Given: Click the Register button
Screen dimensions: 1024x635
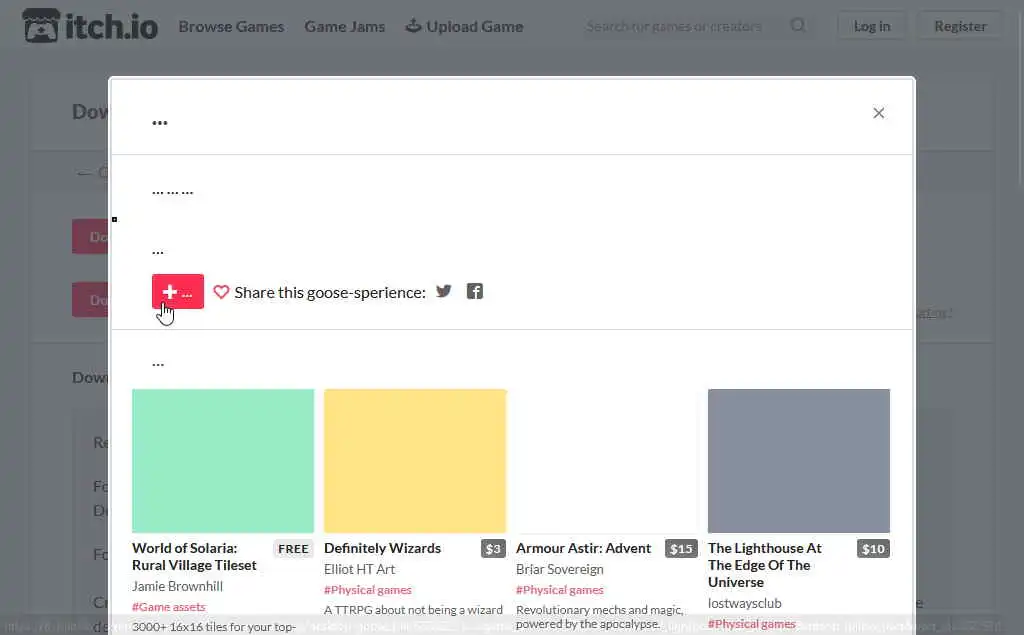Looking at the screenshot, I should tap(960, 26).
